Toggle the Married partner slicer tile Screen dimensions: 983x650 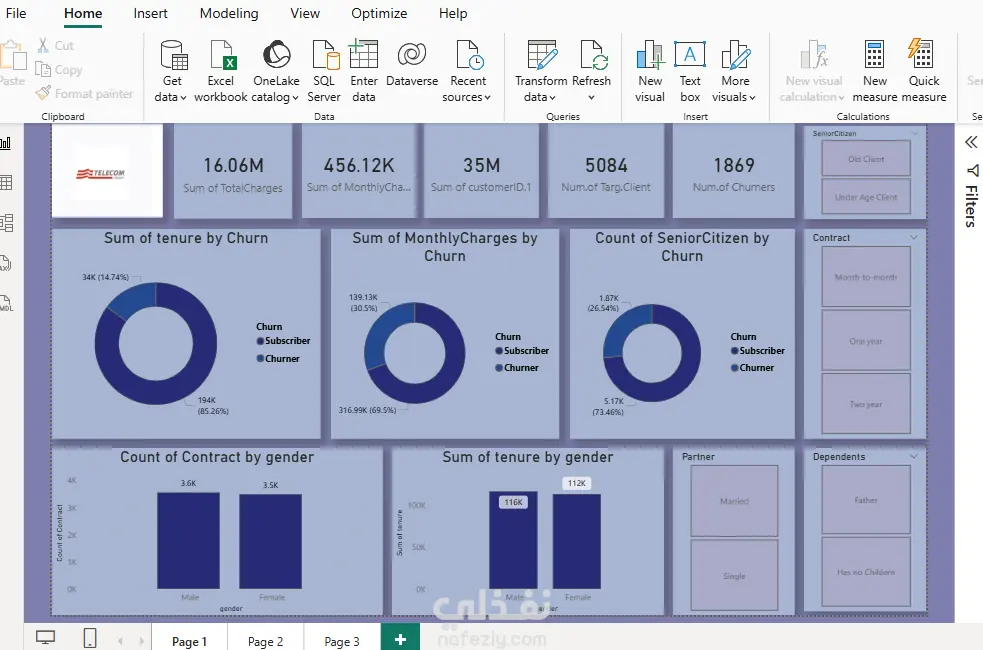pos(734,501)
